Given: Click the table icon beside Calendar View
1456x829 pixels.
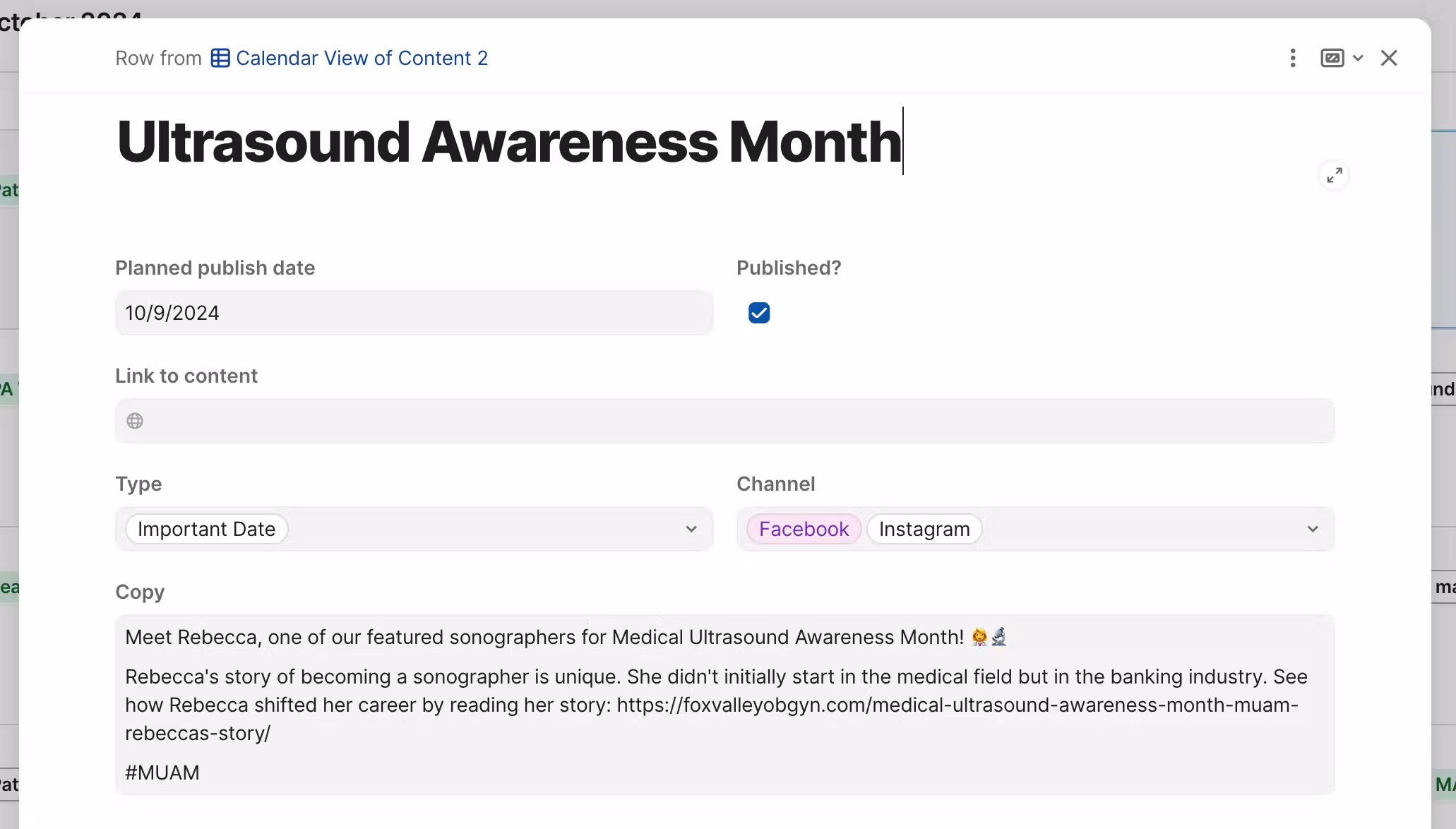Looking at the screenshot, I should (220, 58).
